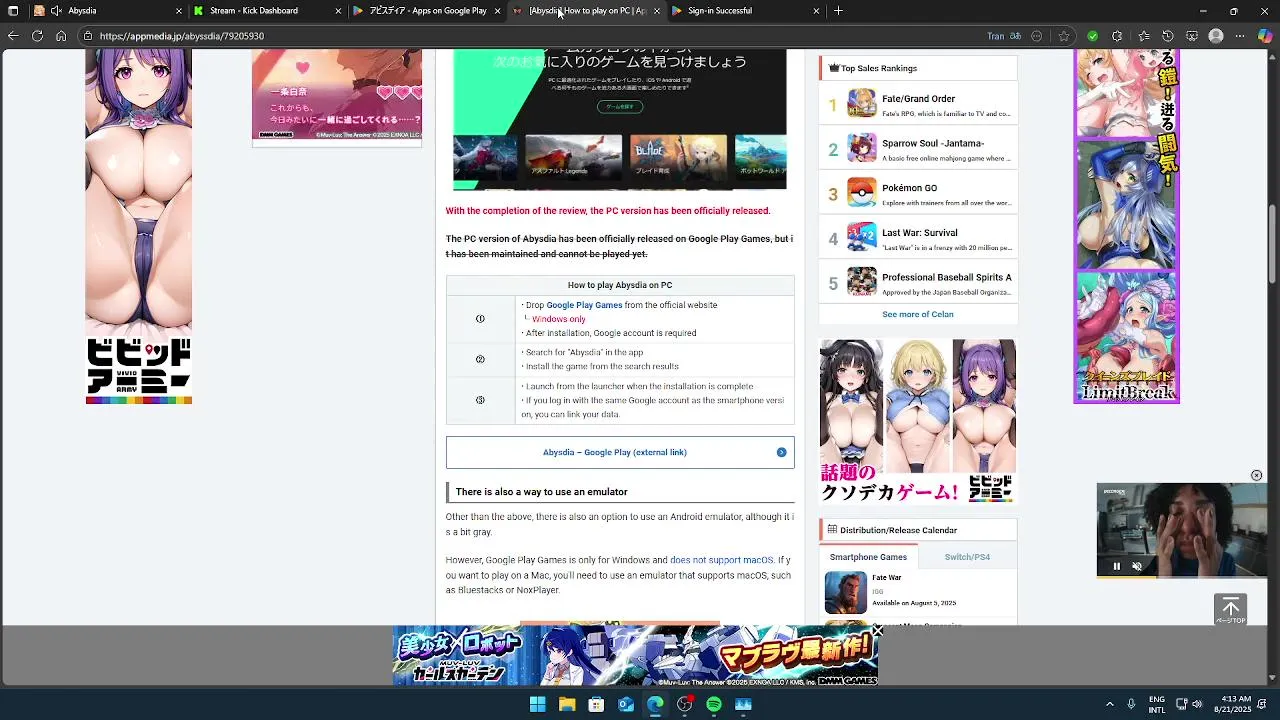1280x720 pixels.
Task: Open the Extensions puzzle icon
Action: click(x=1117, y=36)
